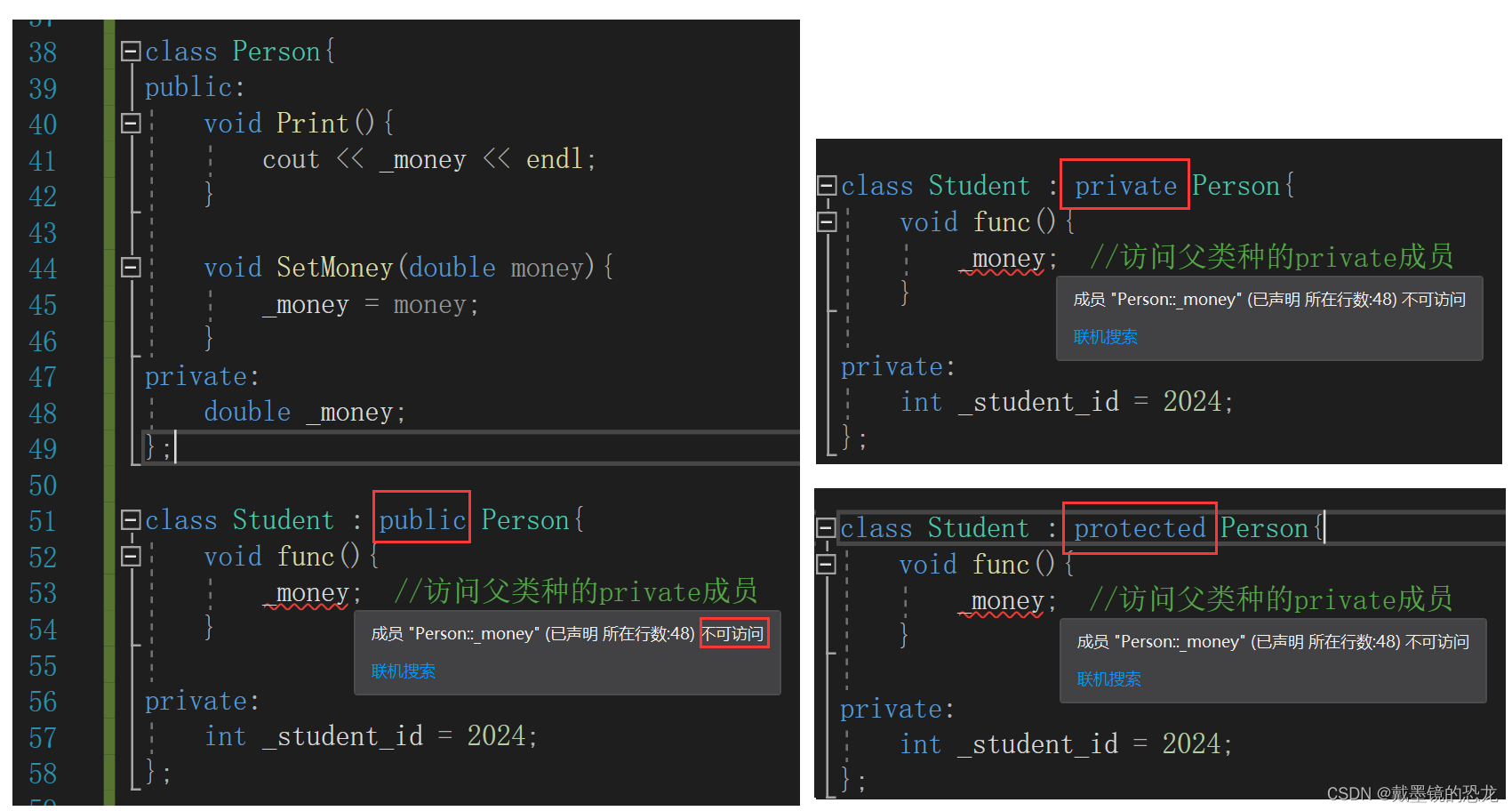Image resolution: width=1512 pixels, height=811 pixels.
Task: Click 'Print' function name on line 40
Action: pos(313,123)
